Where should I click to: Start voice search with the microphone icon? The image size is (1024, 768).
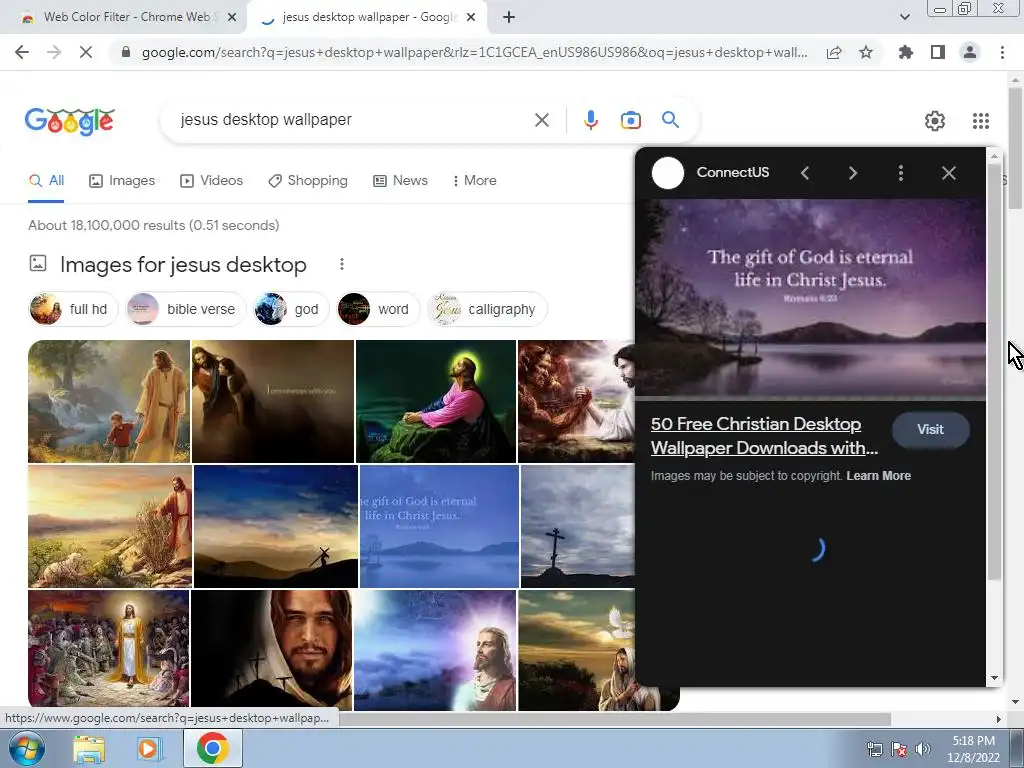(x=591, y=120)
